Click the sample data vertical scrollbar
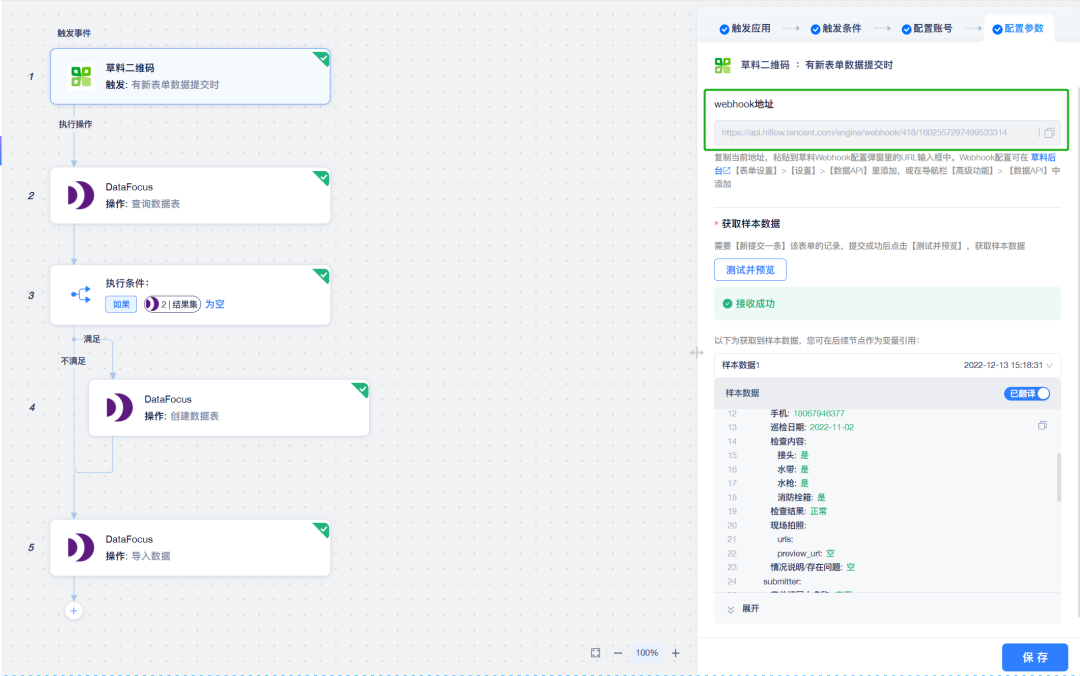The image size is (1080, 676). point(1059,477)
